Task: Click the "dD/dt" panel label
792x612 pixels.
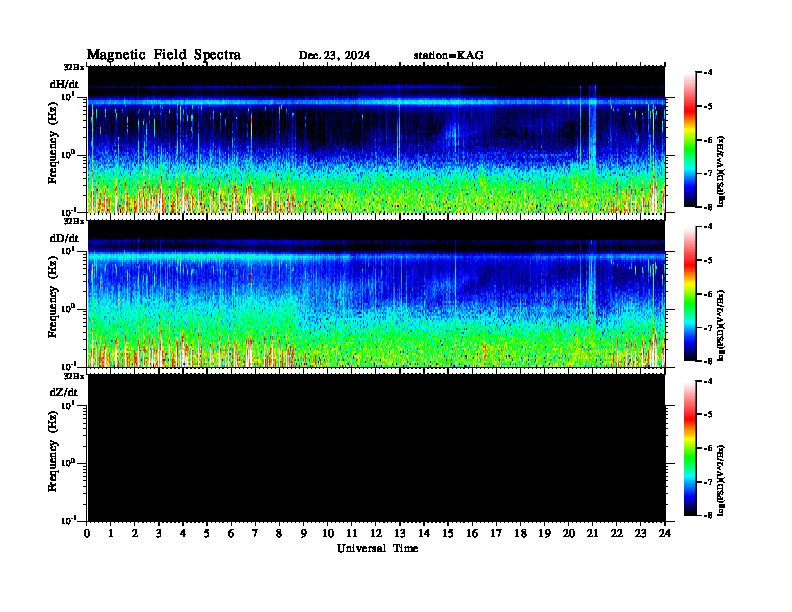Action: (x=64, y=238)
